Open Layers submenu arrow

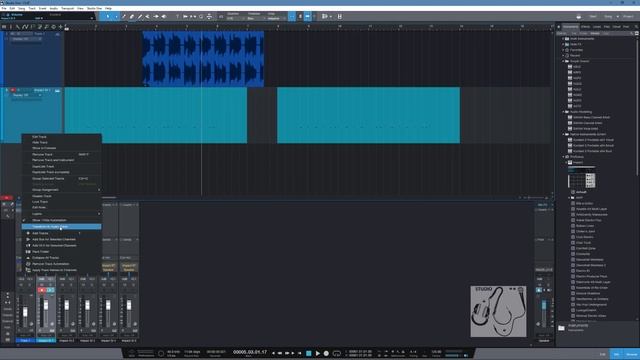click(99, 213)
